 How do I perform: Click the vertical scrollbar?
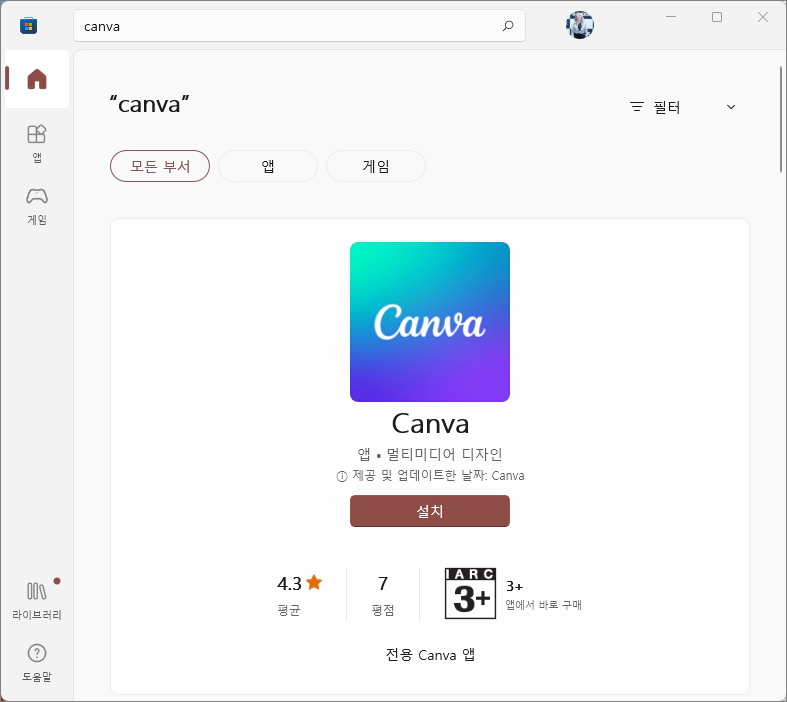781,119
